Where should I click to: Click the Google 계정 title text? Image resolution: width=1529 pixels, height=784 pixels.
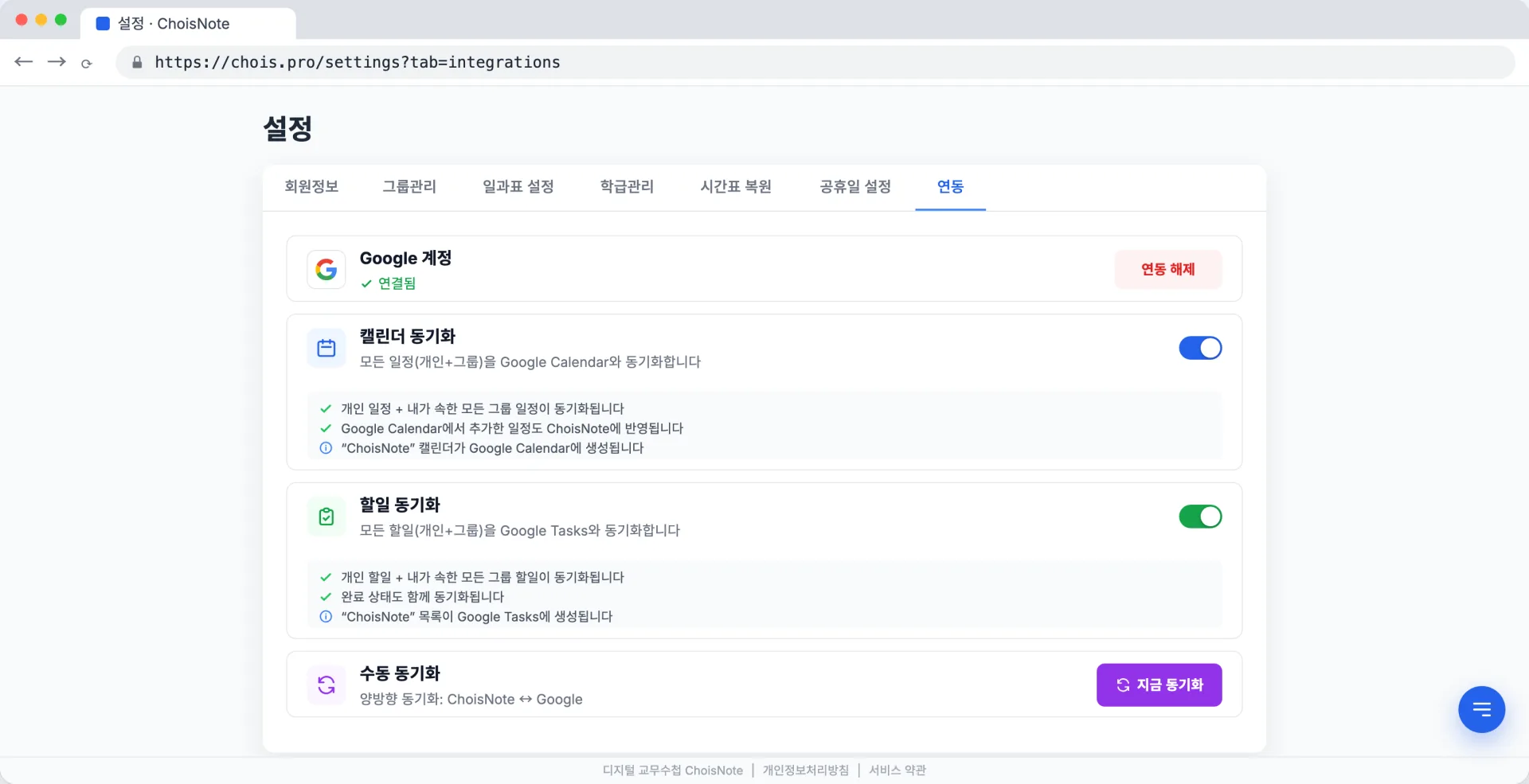[x=405, y=258]
